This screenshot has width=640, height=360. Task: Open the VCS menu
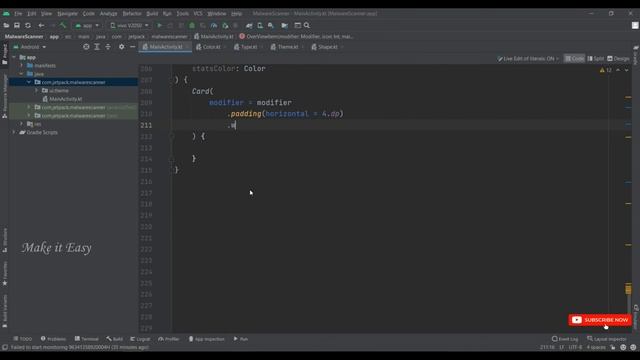(198, 13)
